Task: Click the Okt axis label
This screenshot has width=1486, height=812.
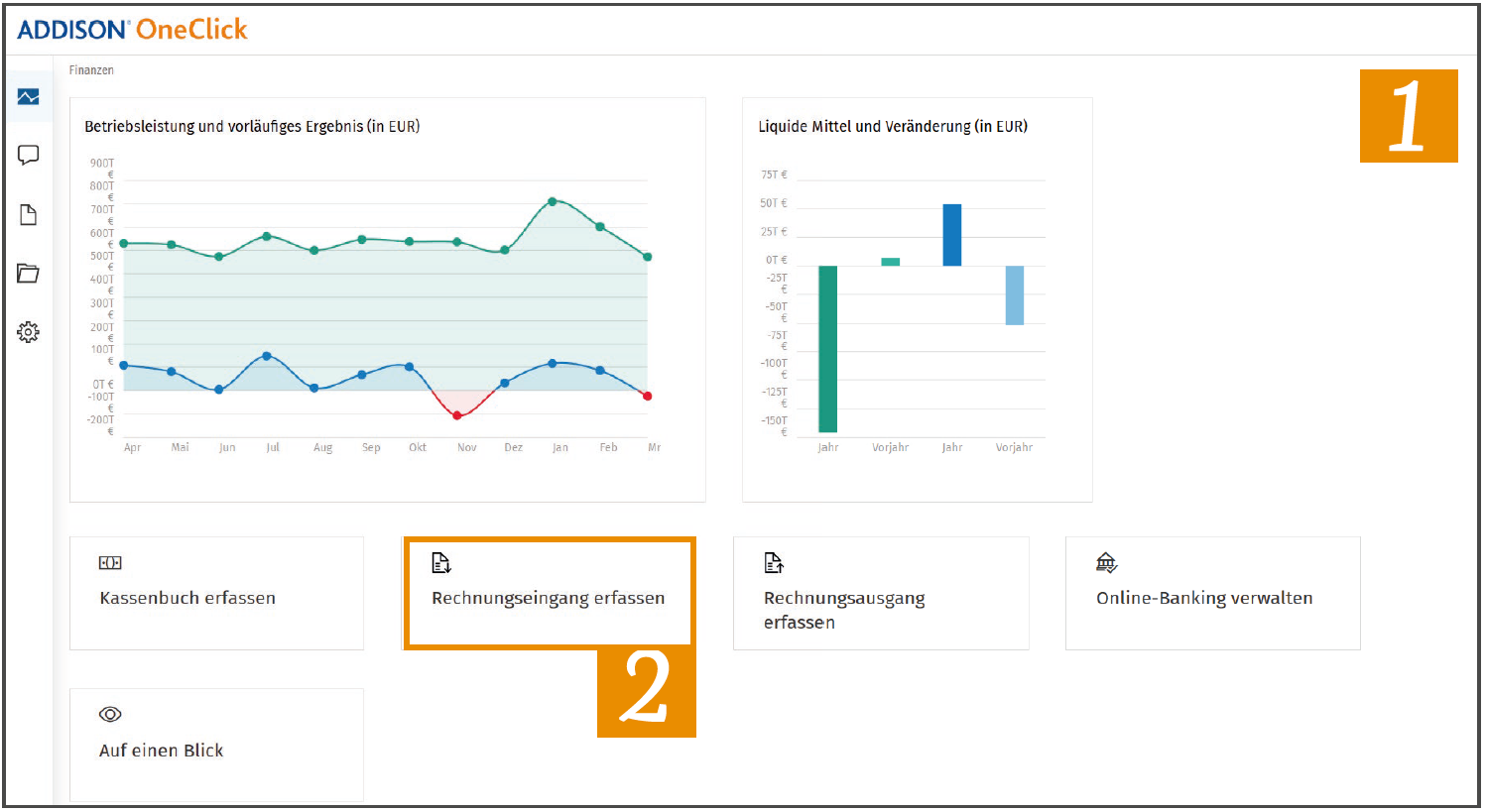Action: click(x=418, y=448)
